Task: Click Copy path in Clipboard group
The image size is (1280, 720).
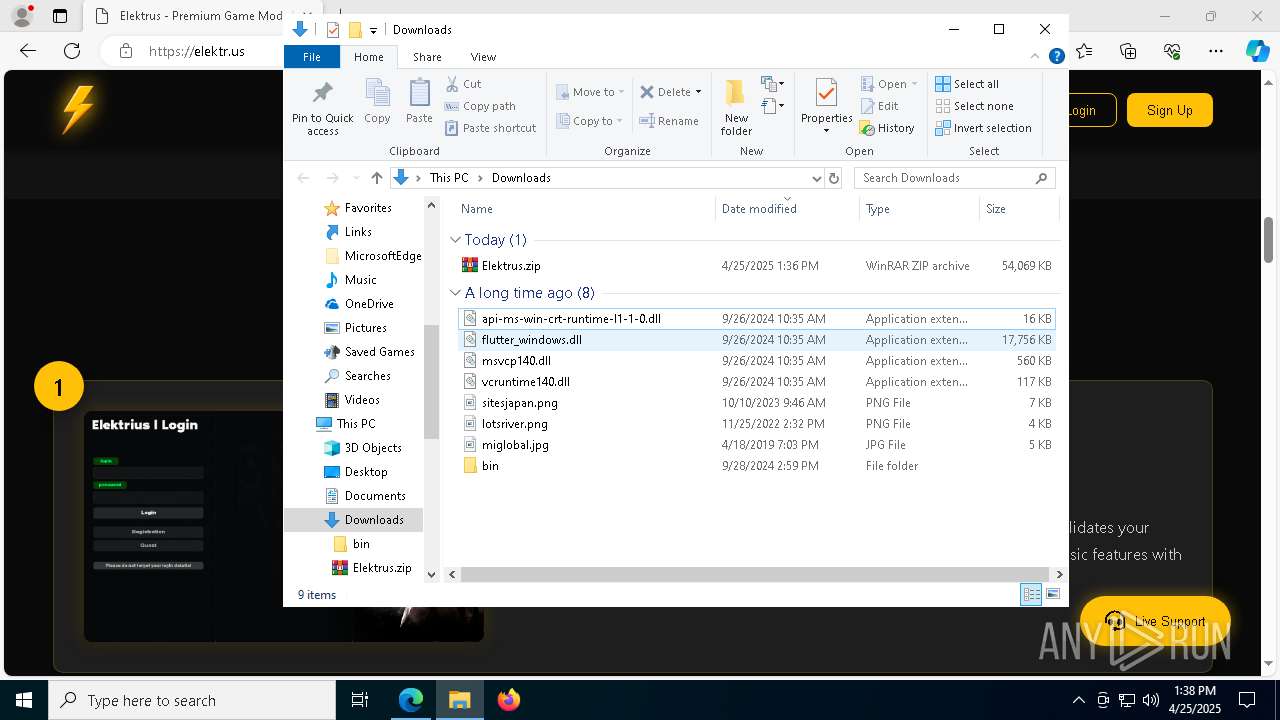Action: [x=480, y=106]
